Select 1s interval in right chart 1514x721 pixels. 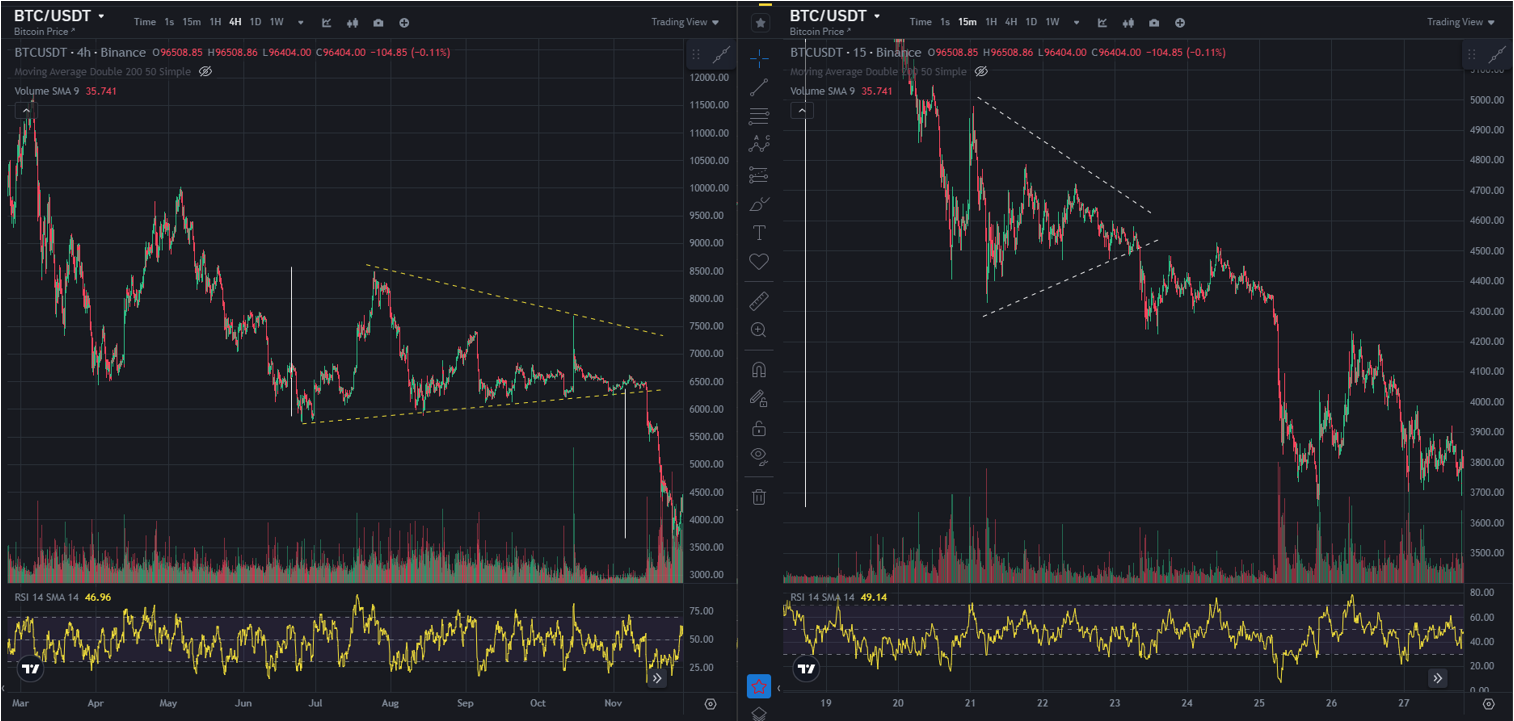(x=945, y=22)
